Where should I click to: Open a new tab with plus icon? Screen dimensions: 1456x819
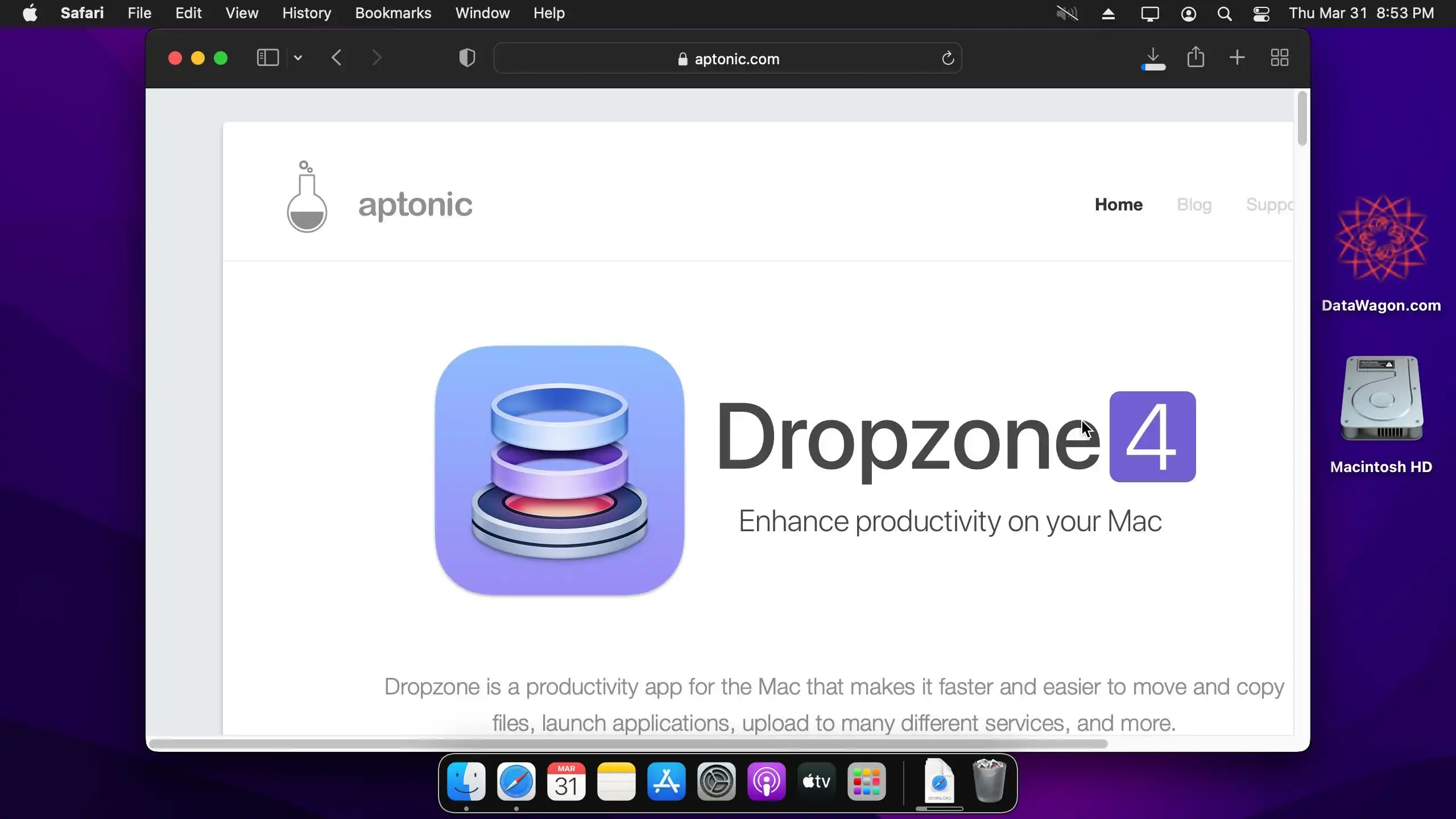(1237, 57)
